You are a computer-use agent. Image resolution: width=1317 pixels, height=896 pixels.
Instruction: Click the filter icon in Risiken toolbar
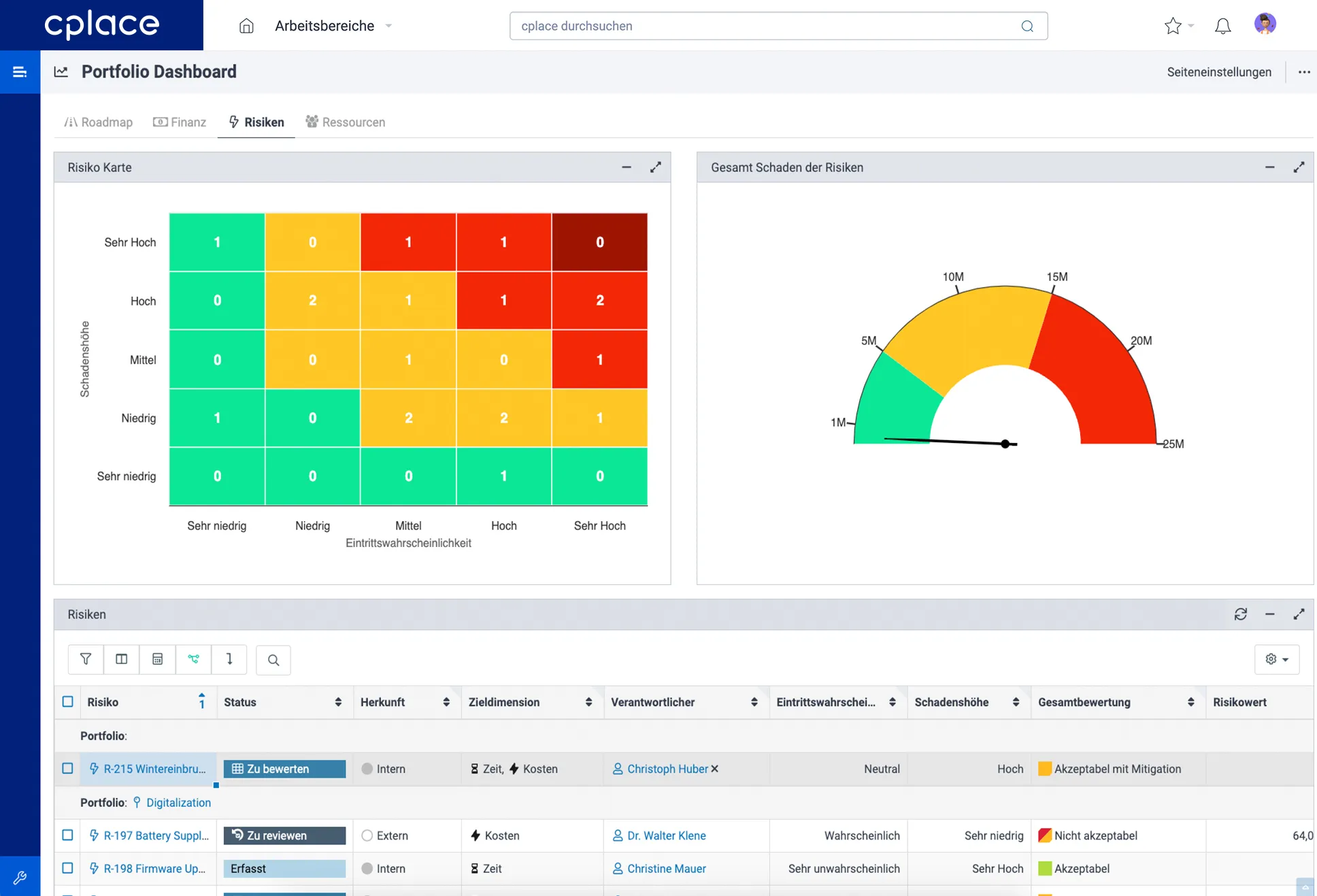click(x=86, y=659)
